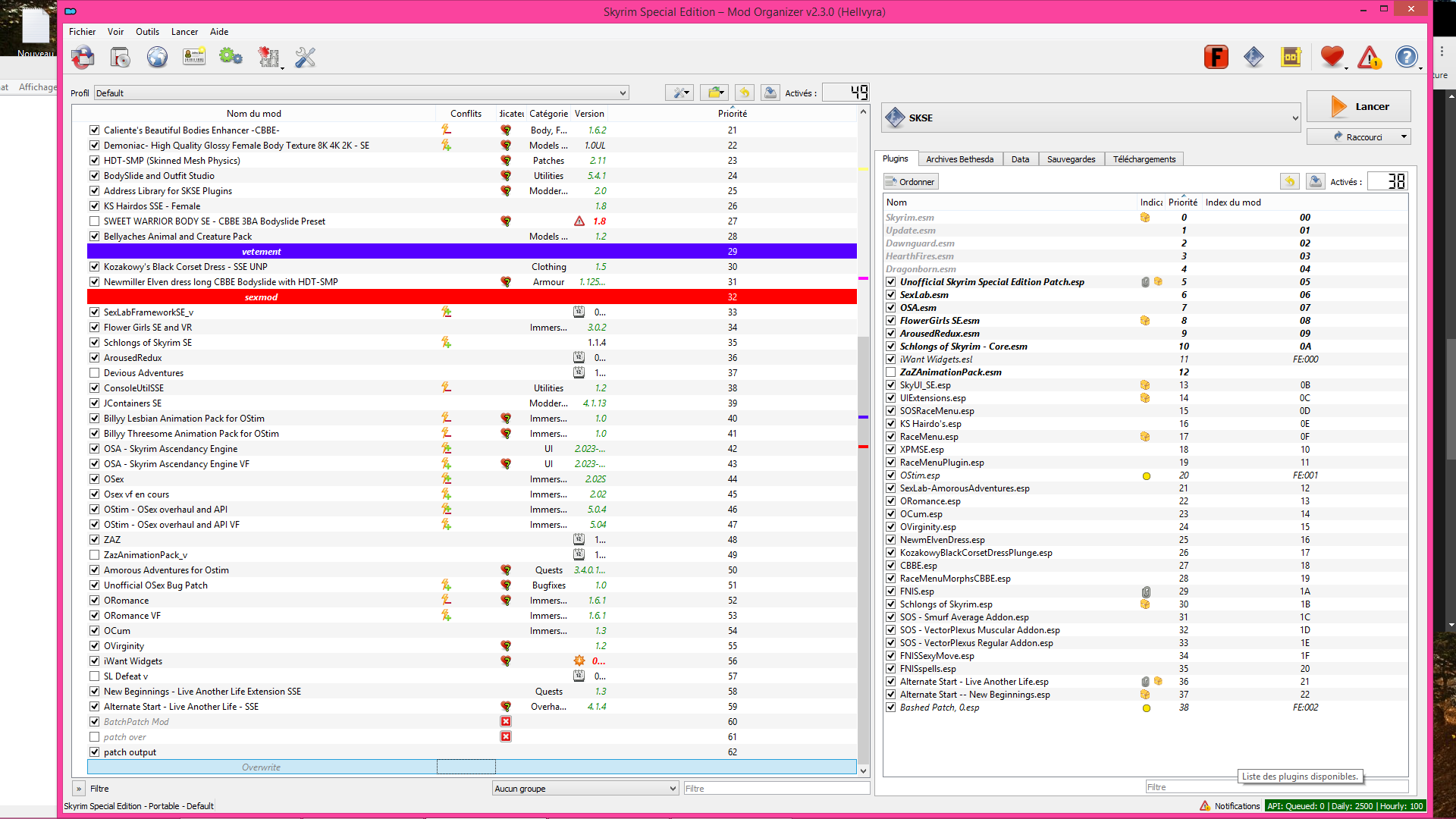Click the blue question mark help icon

1407,57
